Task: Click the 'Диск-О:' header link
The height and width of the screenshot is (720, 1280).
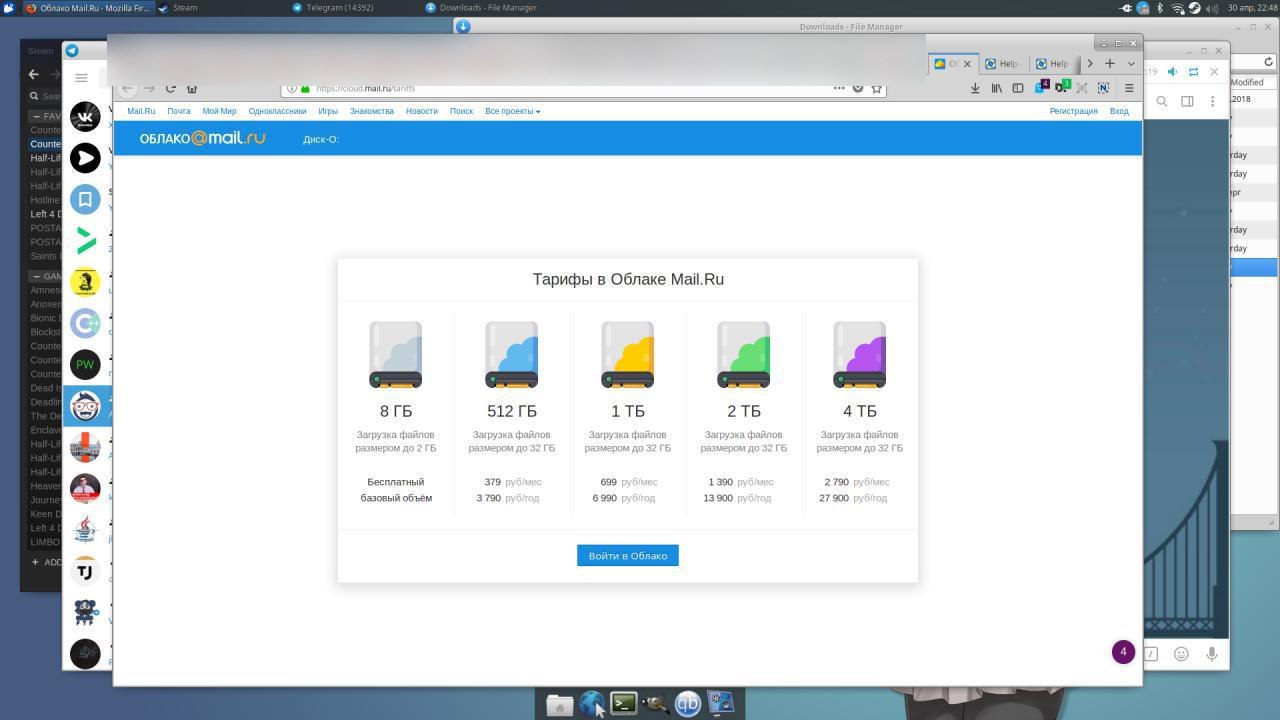Action: pos(321,139)
